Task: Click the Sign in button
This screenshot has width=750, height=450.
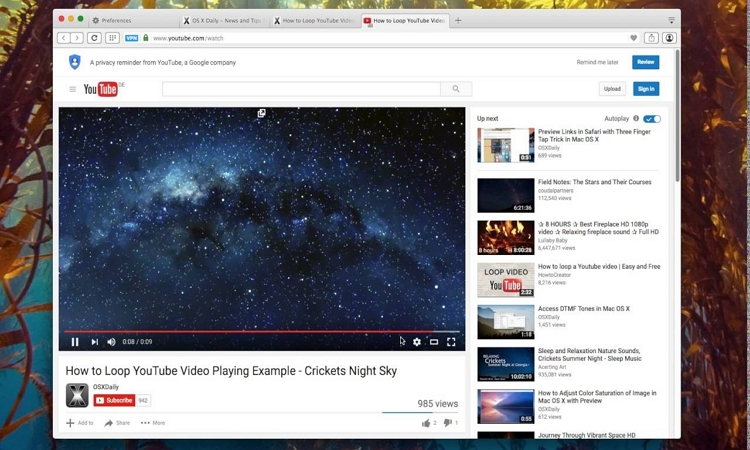Action: tap(646, 89)
